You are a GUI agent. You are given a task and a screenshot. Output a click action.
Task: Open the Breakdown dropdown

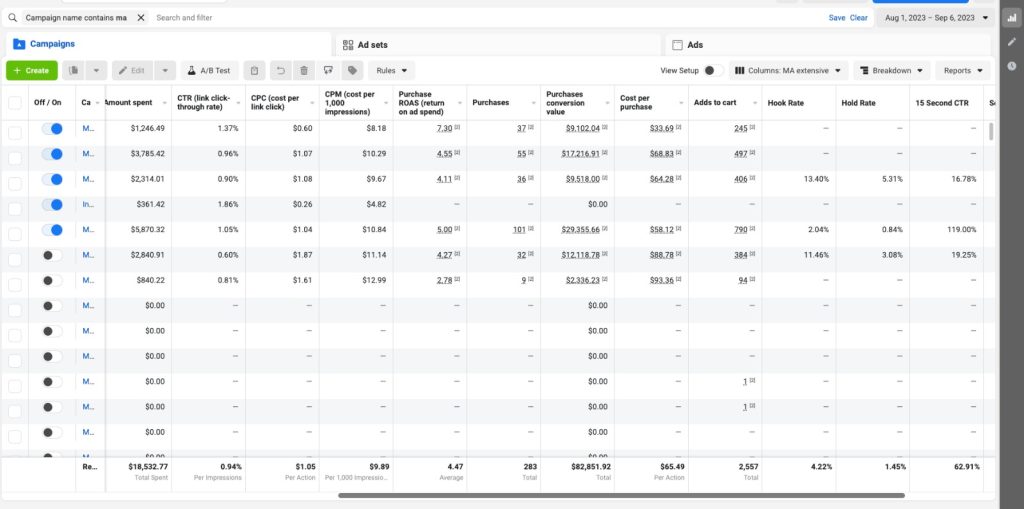[x=892, y=71]
